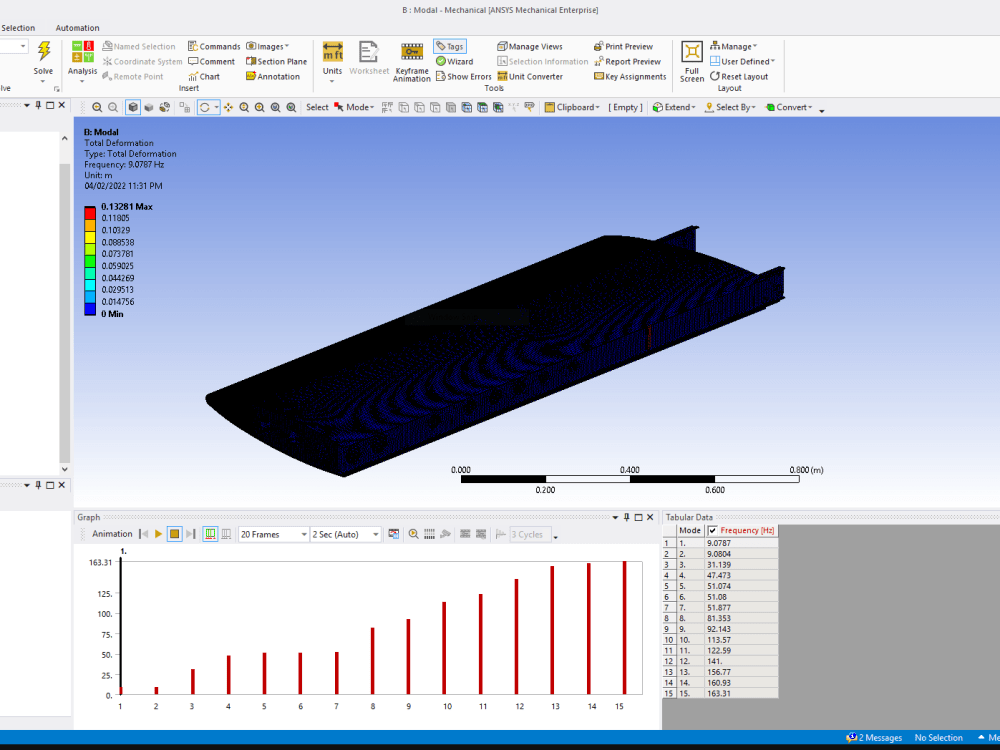Insert Commands object
The height and width of the screenshot is (750, 1000).
[x=214, y=47]
